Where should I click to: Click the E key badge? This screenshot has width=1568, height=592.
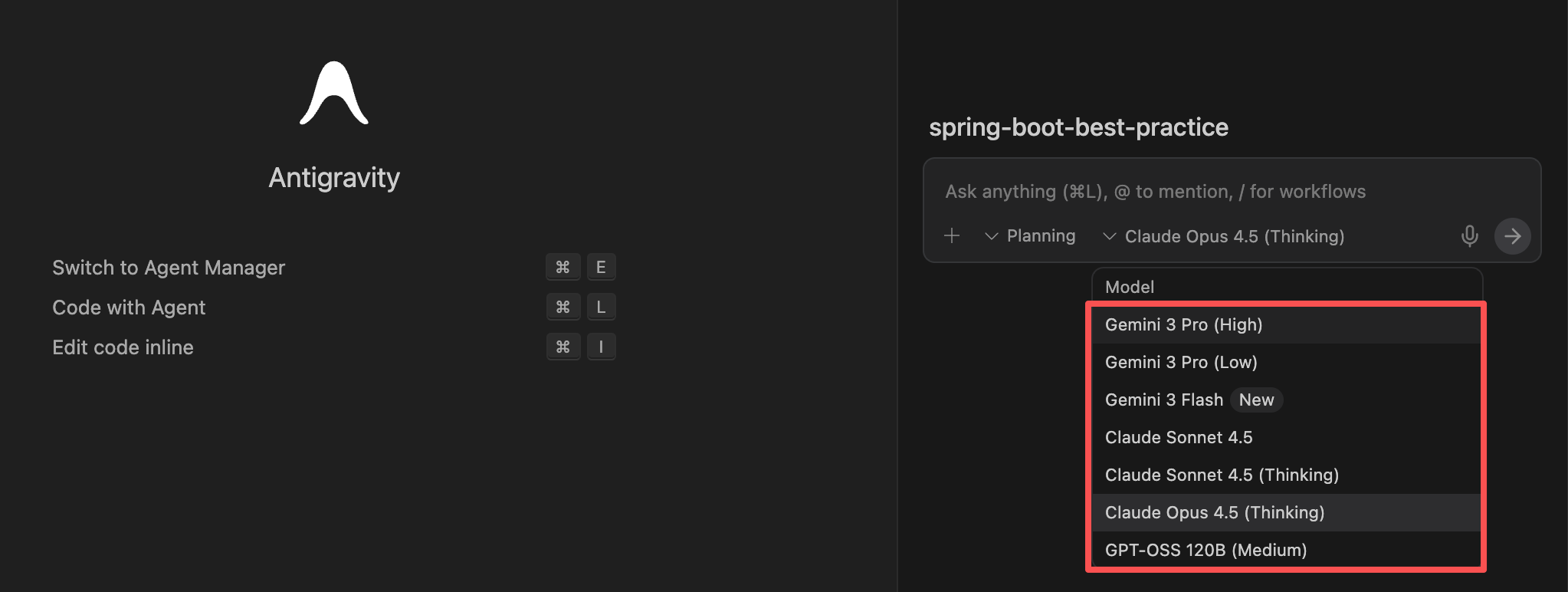(601, 267)
